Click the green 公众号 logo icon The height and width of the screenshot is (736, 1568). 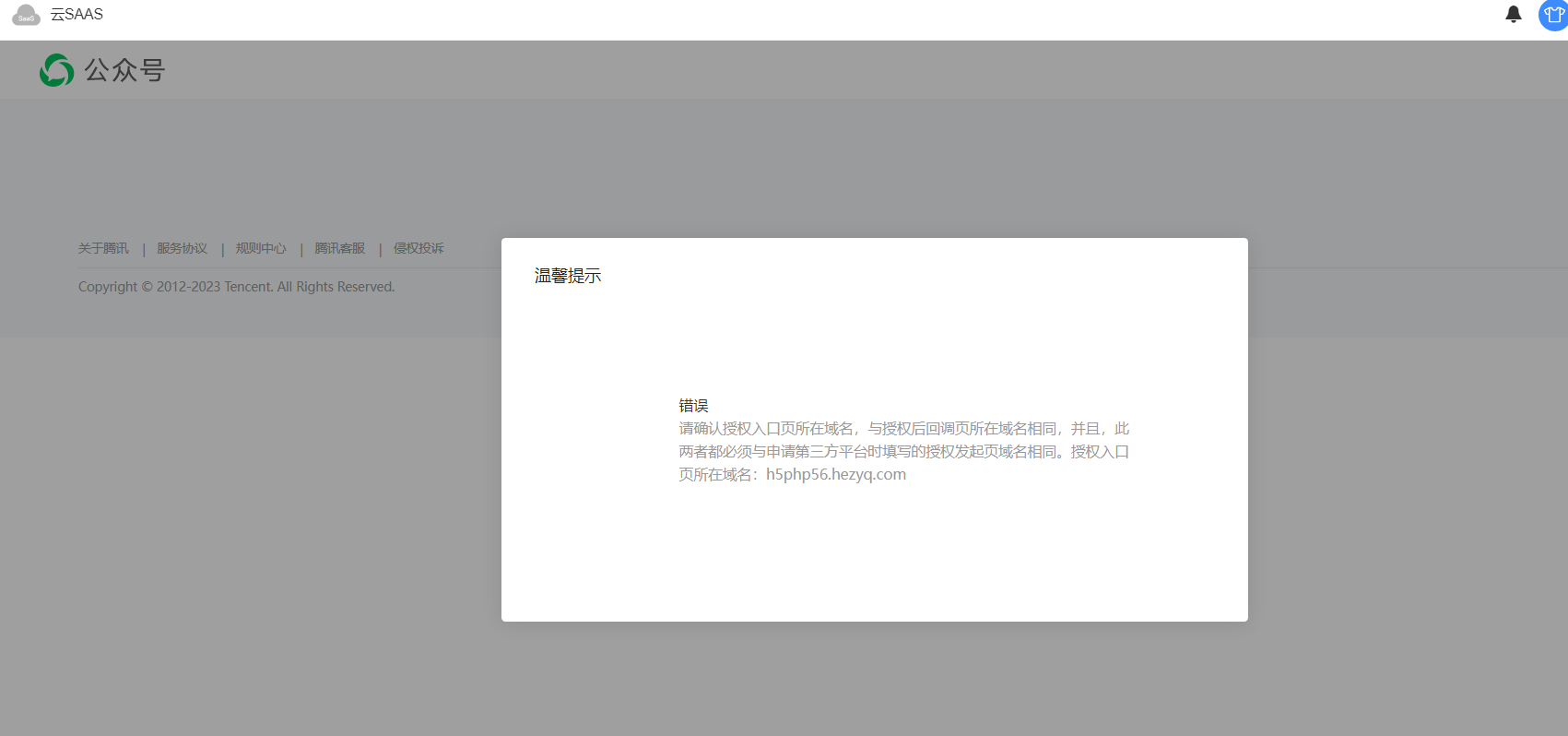coord(57,70)
